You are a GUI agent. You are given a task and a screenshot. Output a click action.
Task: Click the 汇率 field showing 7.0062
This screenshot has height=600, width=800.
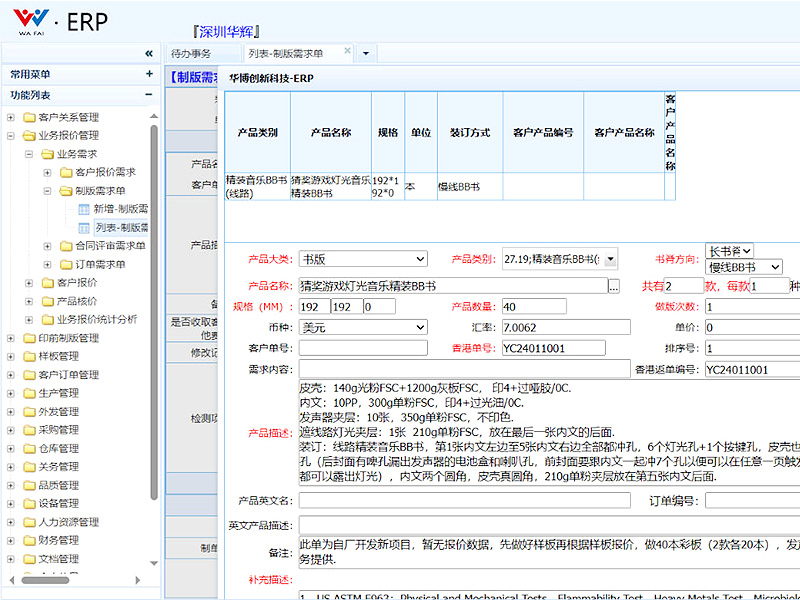click(566, 327)
